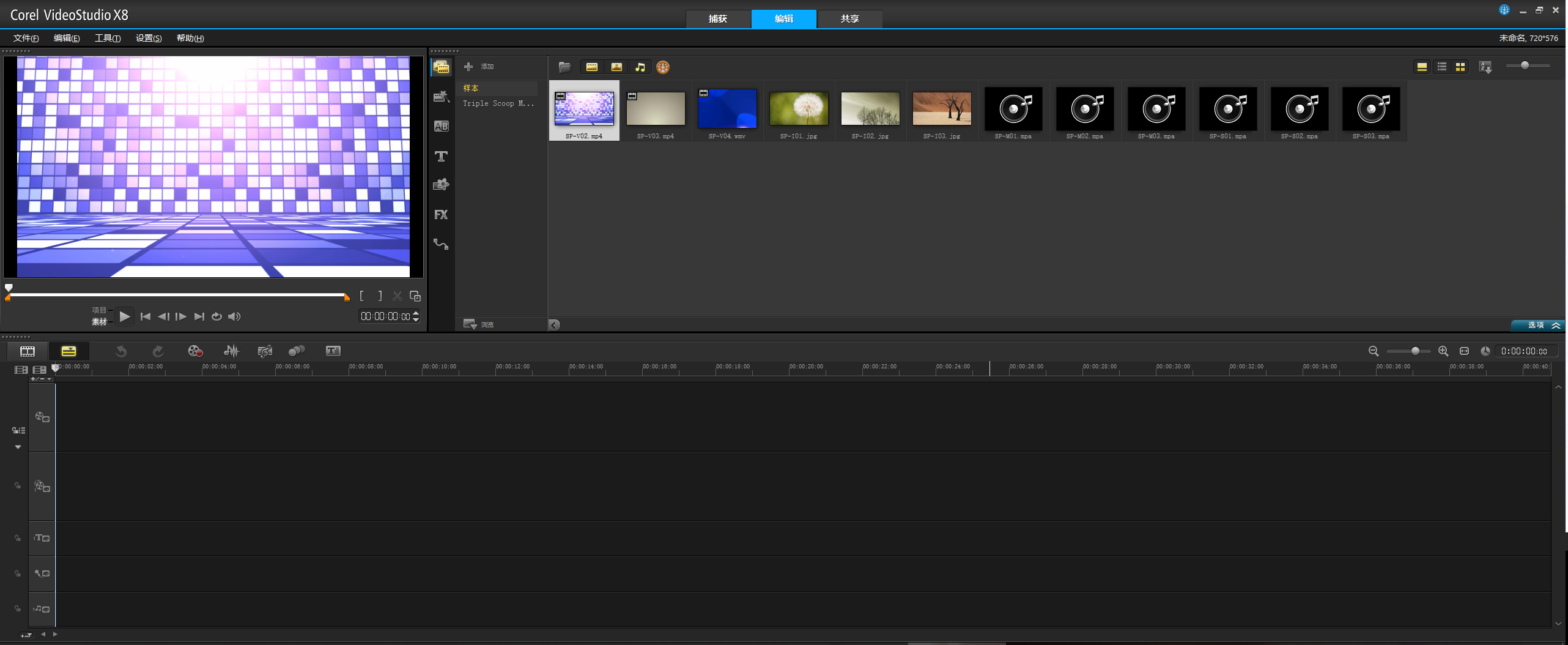Switch to the 共享 tab
Screen dimensions: 1568x645
[x=849, y=19]
